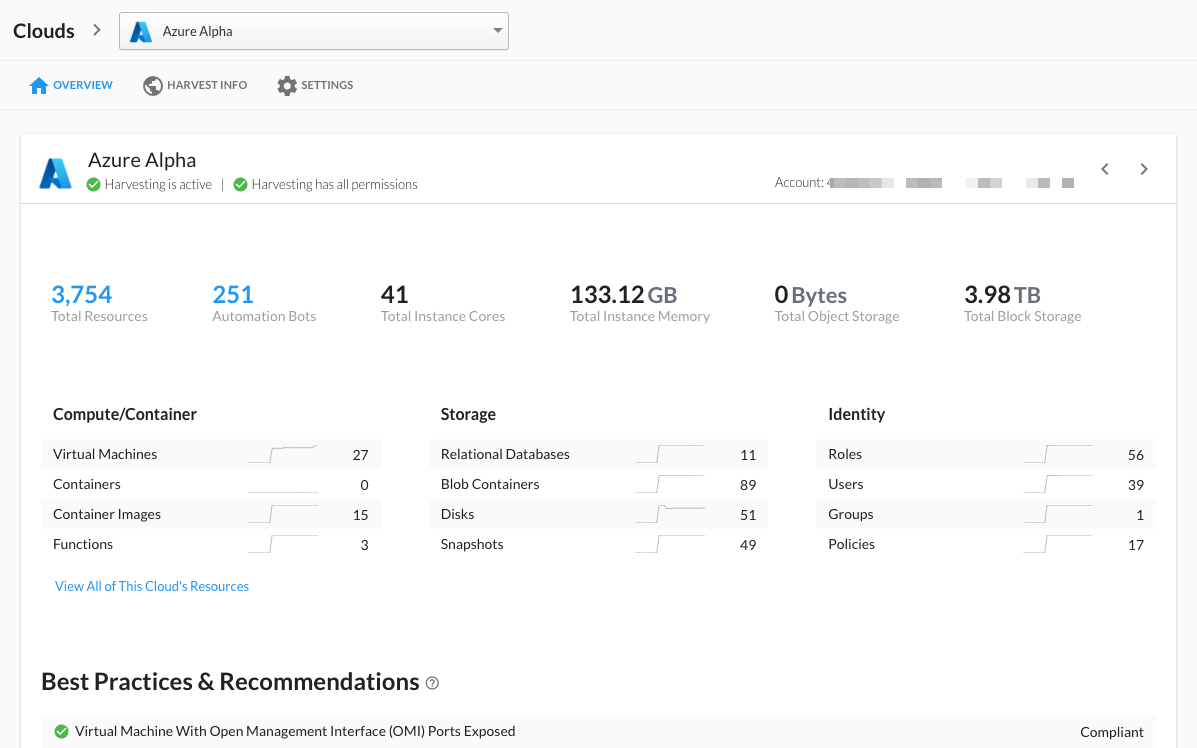Open the cloud selector dropdown arrow

tap(497, 31)
